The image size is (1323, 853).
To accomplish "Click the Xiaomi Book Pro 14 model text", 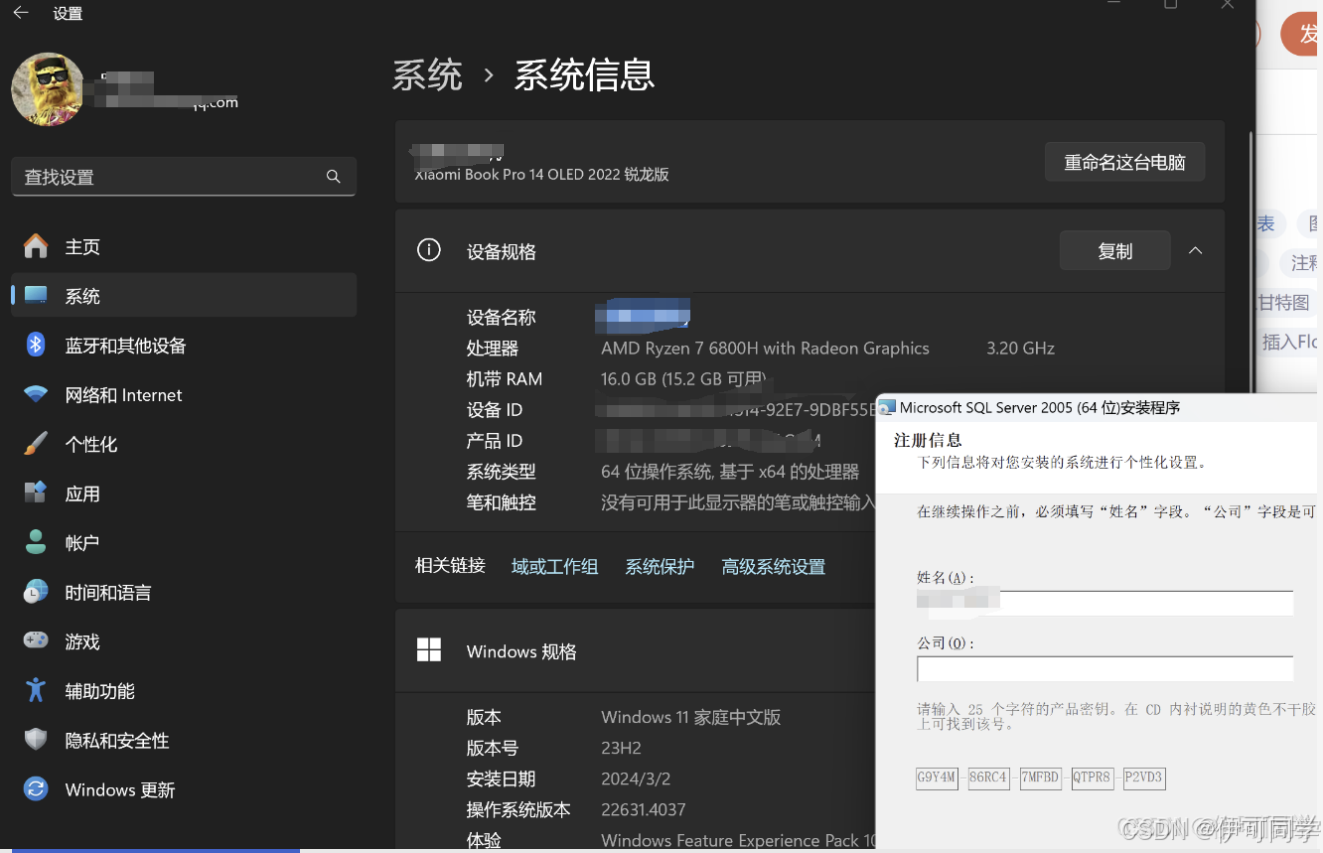I will click(x=542, y=174).
